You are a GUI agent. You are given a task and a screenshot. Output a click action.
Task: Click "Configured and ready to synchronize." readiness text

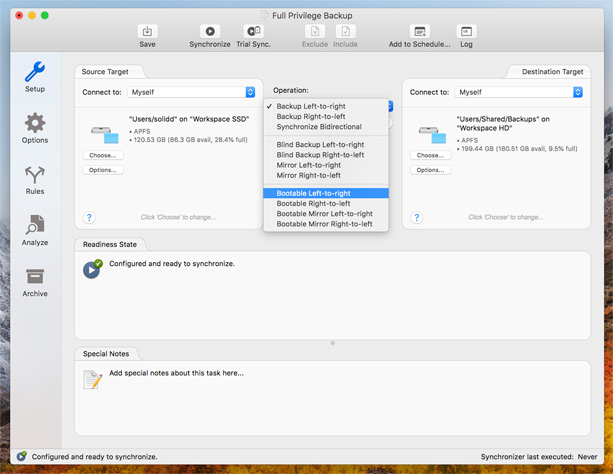(172, 264)
